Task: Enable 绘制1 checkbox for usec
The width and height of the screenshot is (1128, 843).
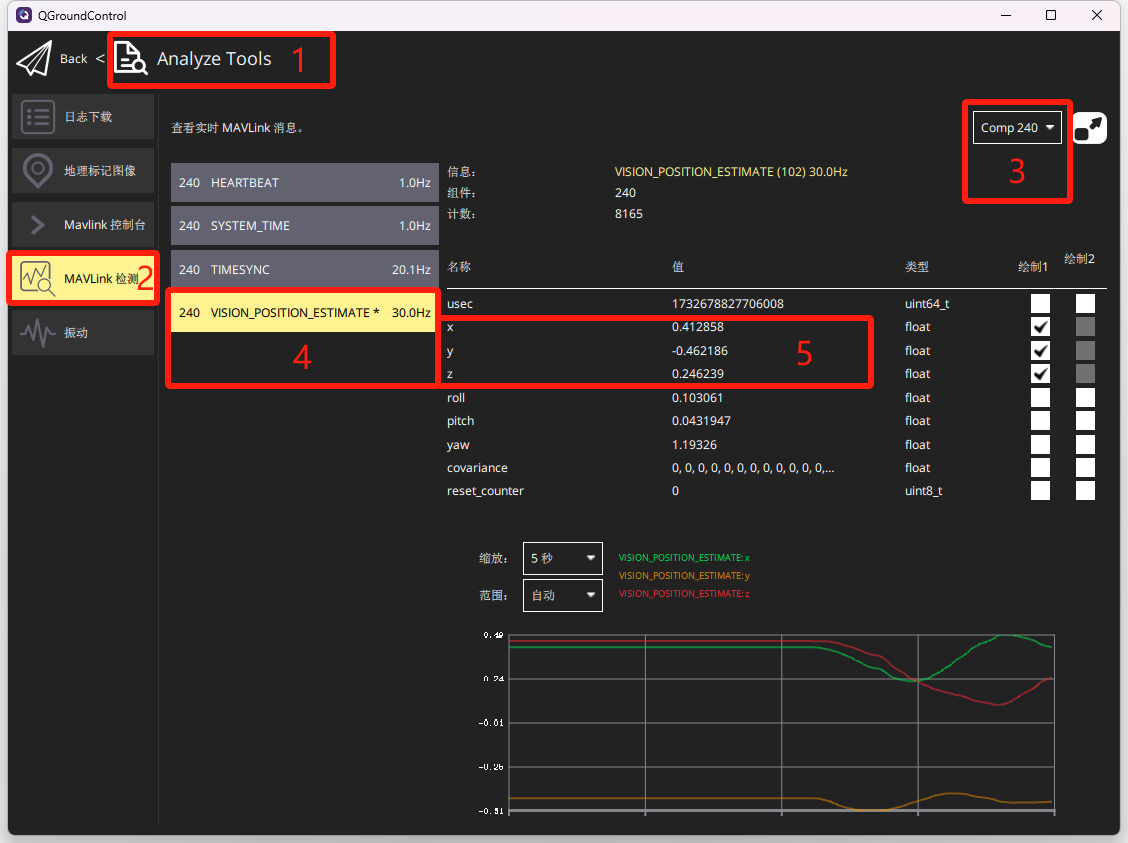Action: (1040, 304)
